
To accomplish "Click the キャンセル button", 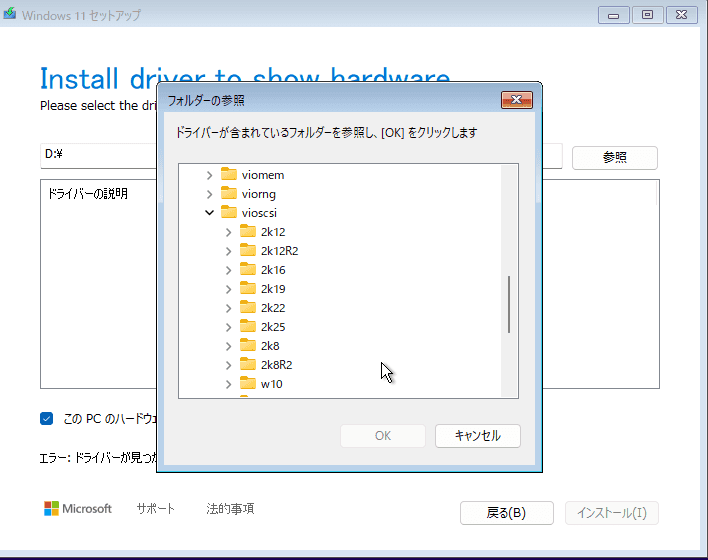I will tap(478, 436).
